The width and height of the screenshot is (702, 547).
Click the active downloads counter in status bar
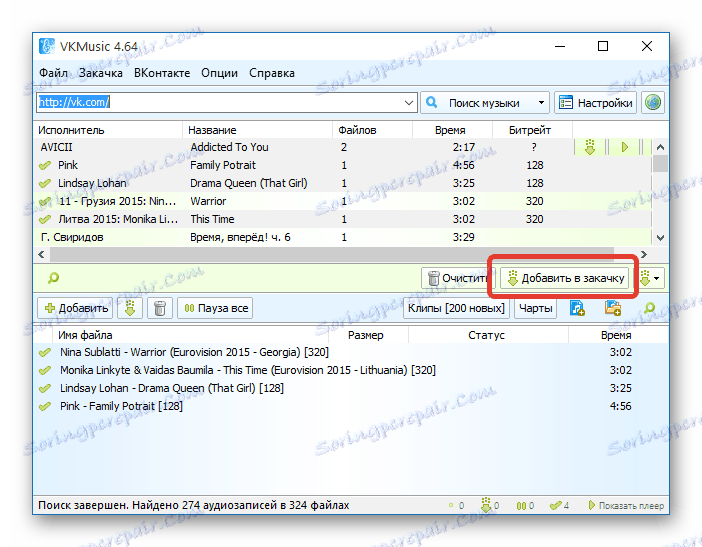[x=490, y=505]
